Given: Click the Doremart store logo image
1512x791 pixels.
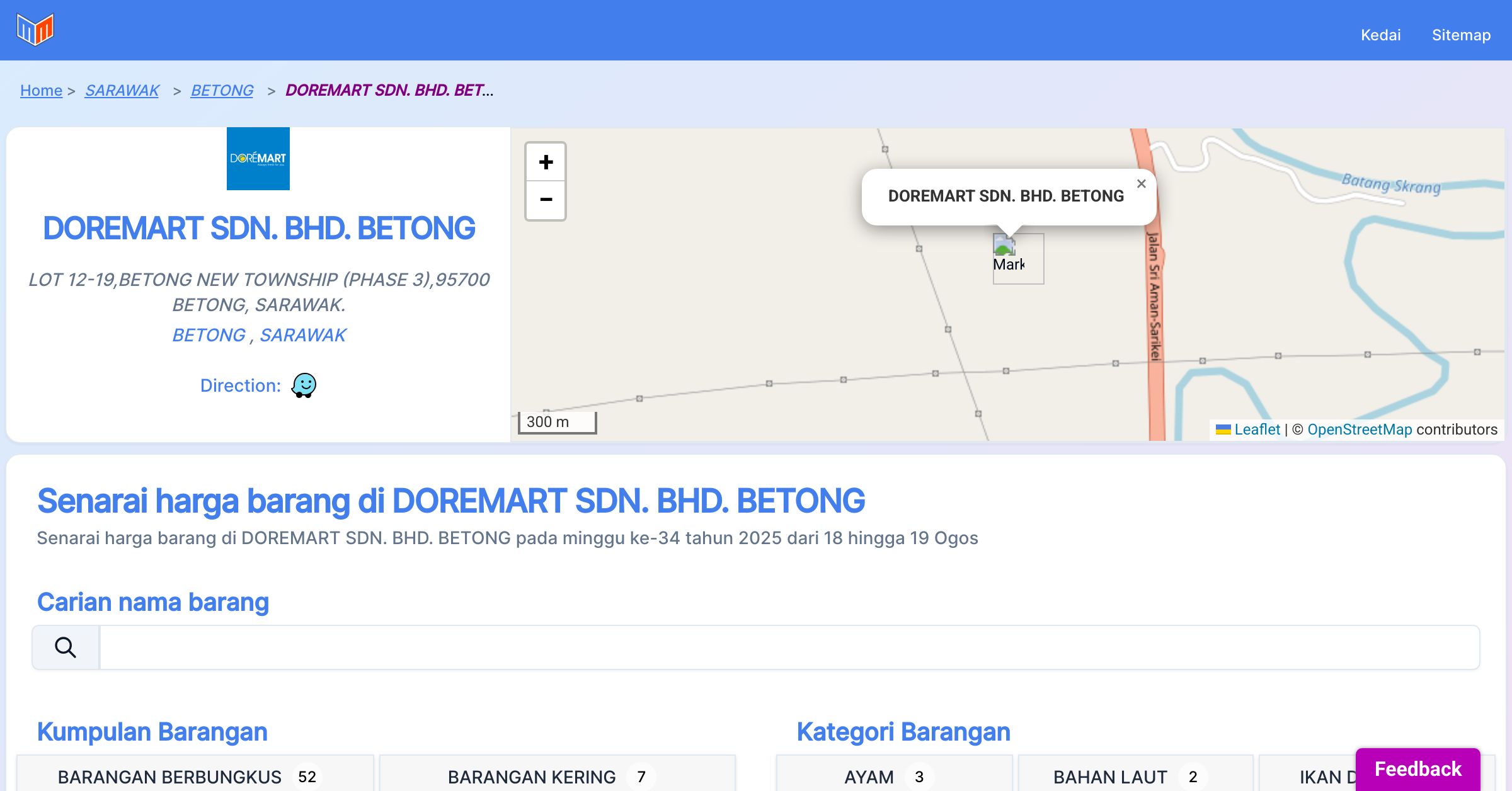Looking at the screenshot, I should coord(258,159).
